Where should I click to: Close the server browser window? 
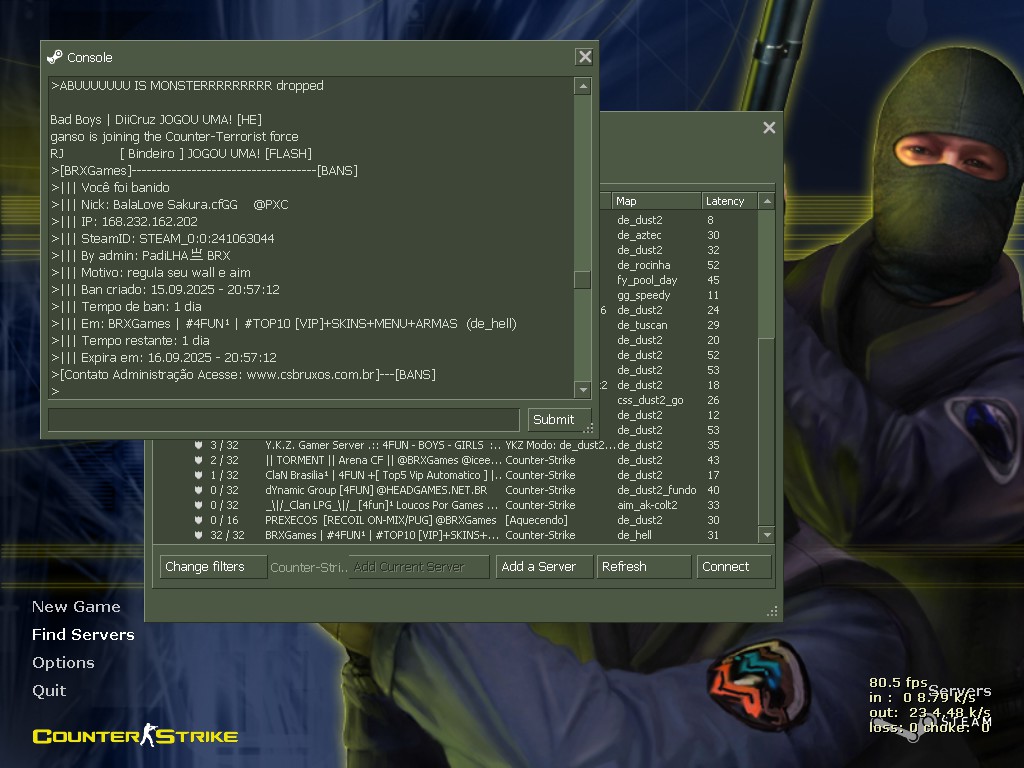769,127
